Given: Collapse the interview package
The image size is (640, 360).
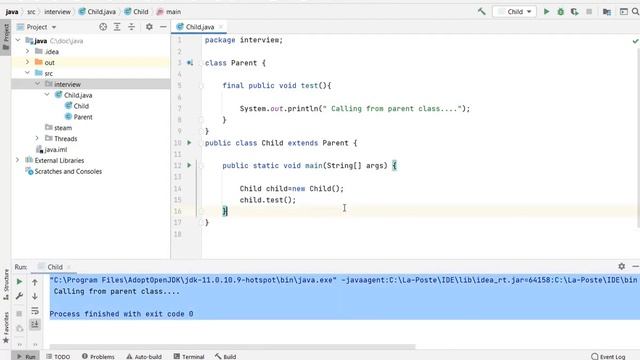Looking at the screenshot, I should 38,84.
